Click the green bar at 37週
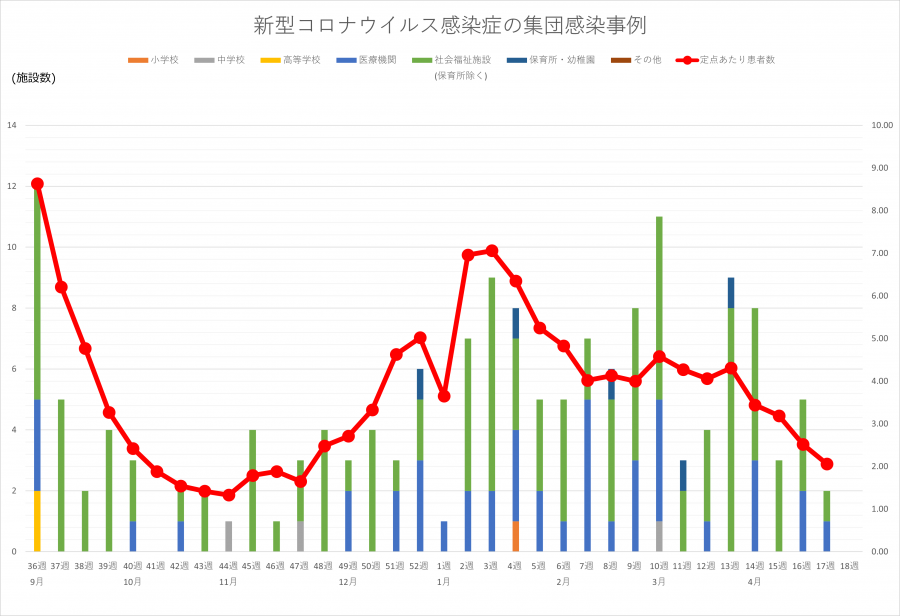Viewport: 900px width, 616px height. [61, 475]
